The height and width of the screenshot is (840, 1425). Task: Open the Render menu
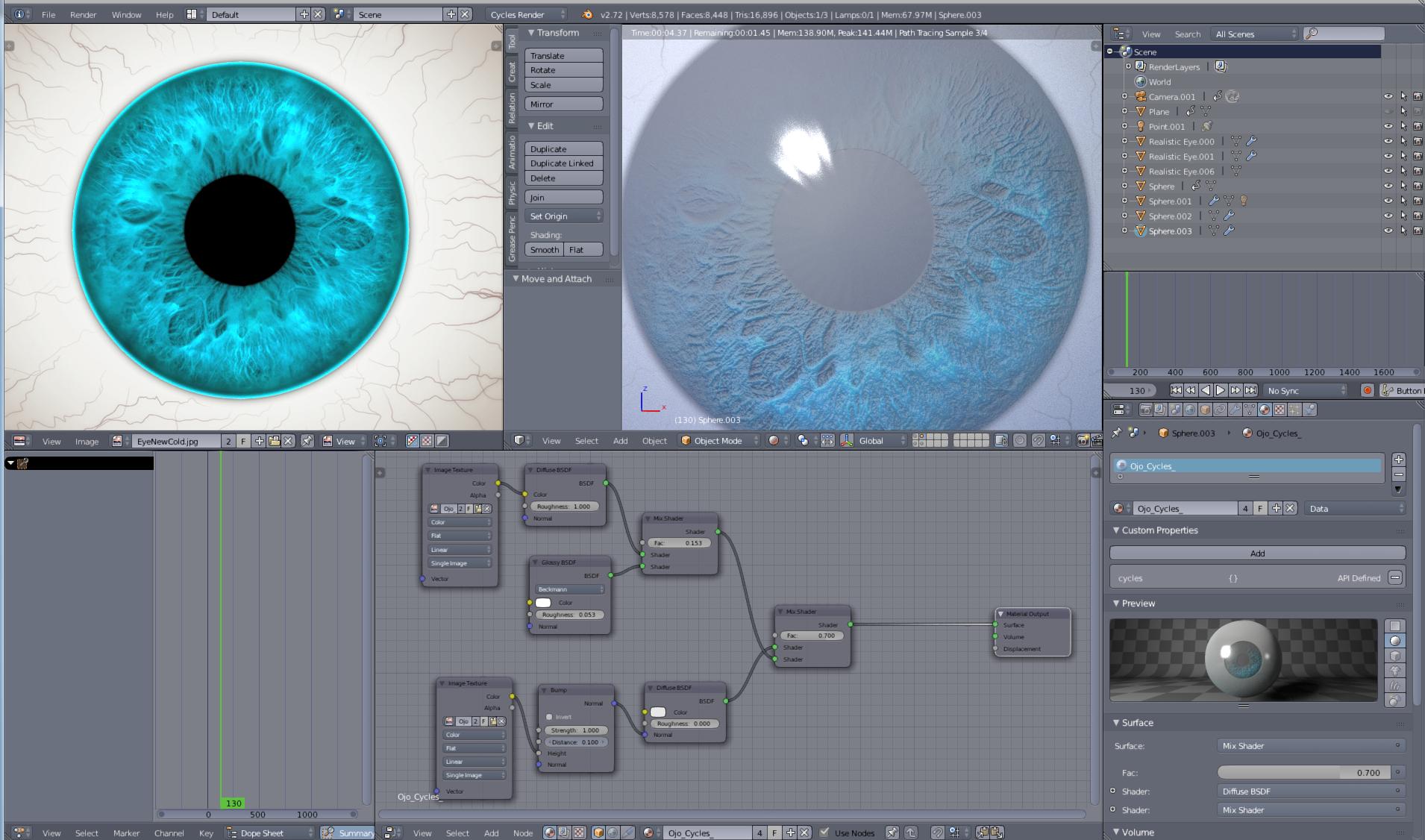point(83,14)
